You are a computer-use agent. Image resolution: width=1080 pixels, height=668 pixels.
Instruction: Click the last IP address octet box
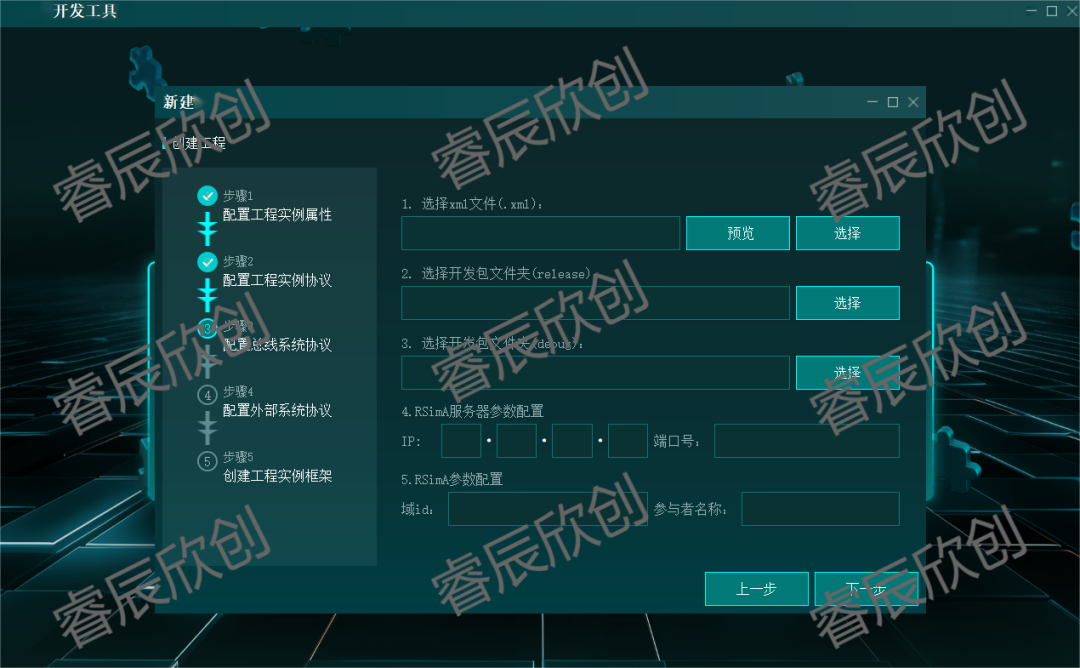coord(628,441)
